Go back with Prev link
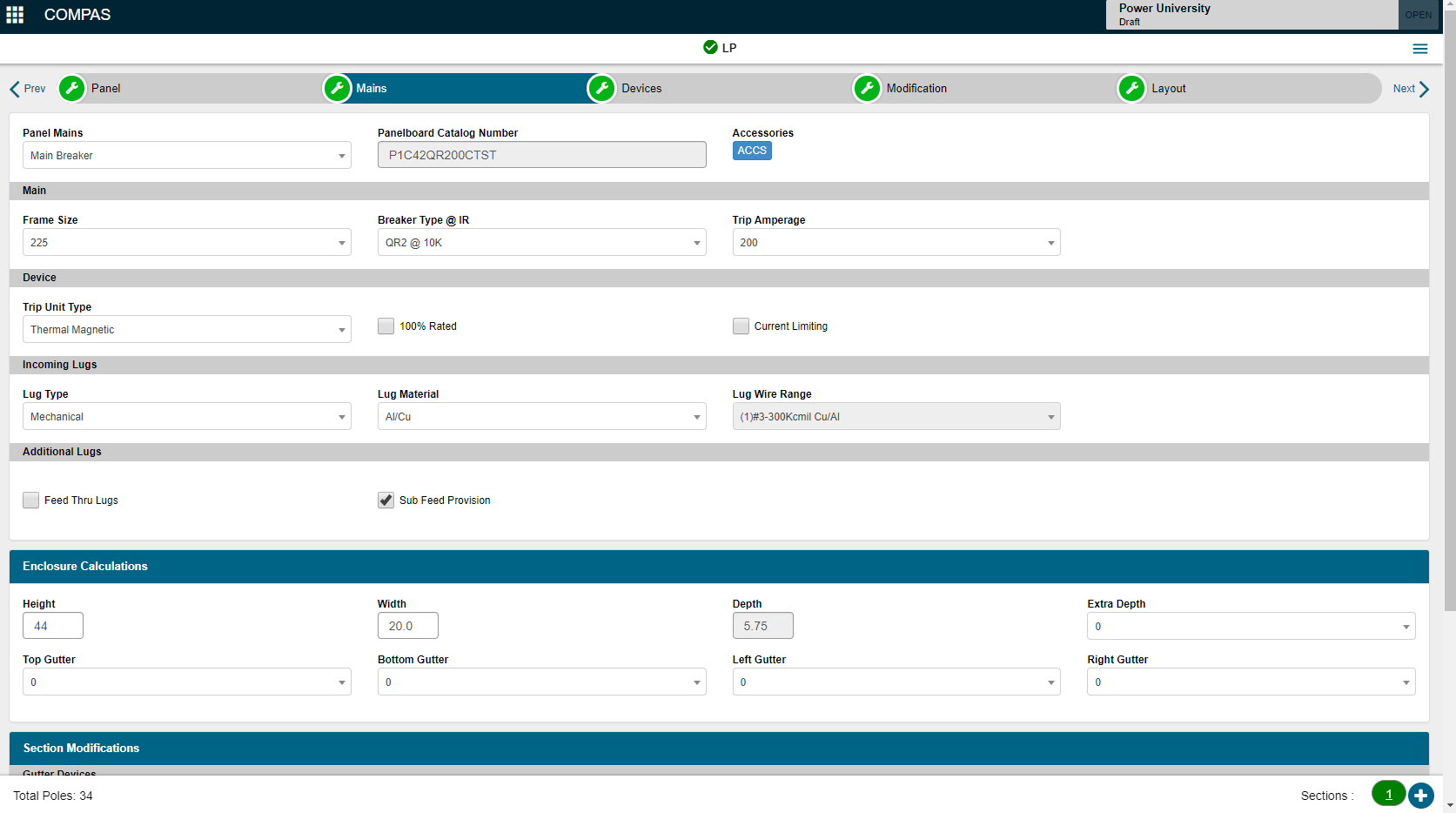The width and height of the screenshot is (1456, 813). 28,89
